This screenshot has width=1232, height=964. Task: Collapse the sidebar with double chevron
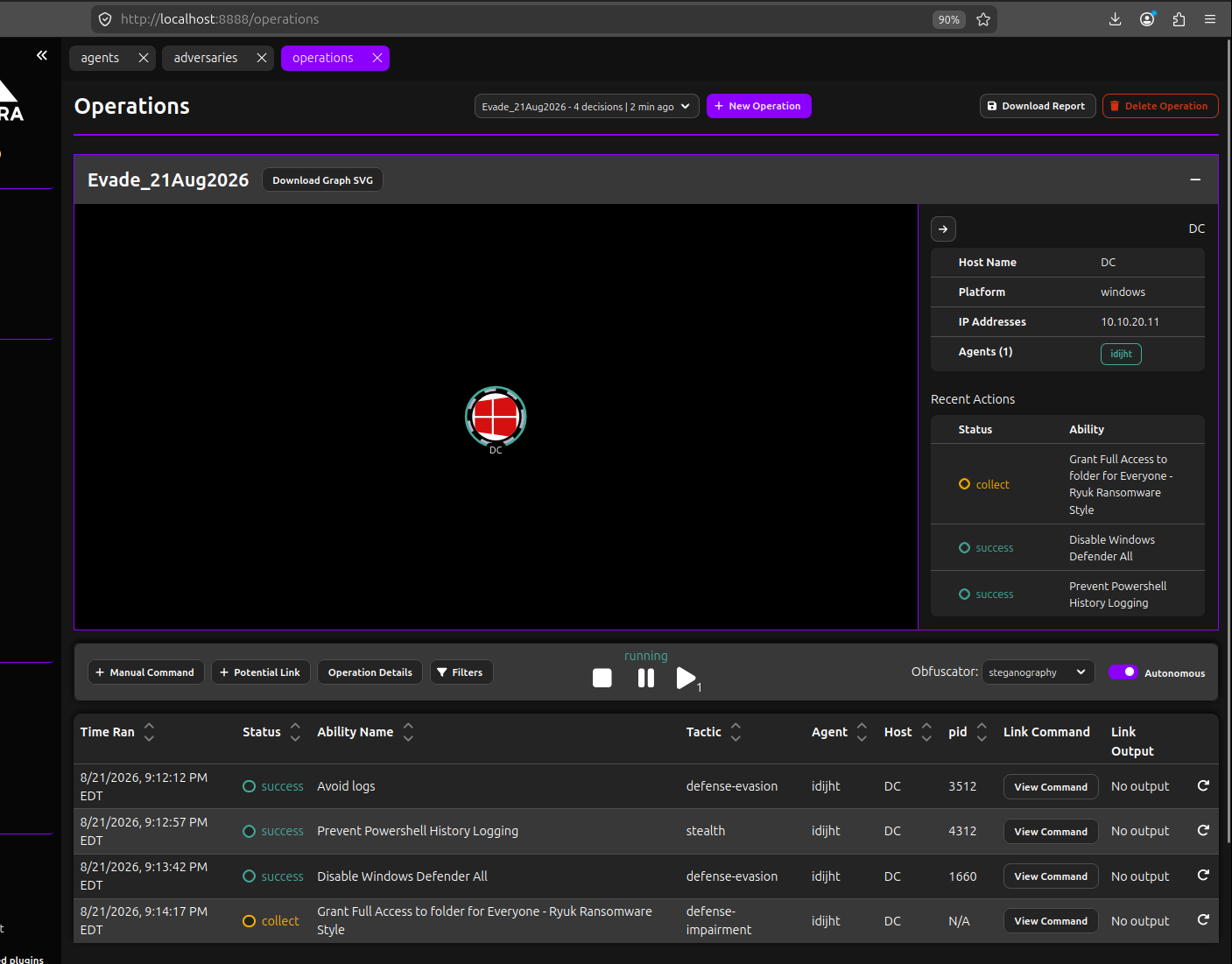(x=42, y=55)
